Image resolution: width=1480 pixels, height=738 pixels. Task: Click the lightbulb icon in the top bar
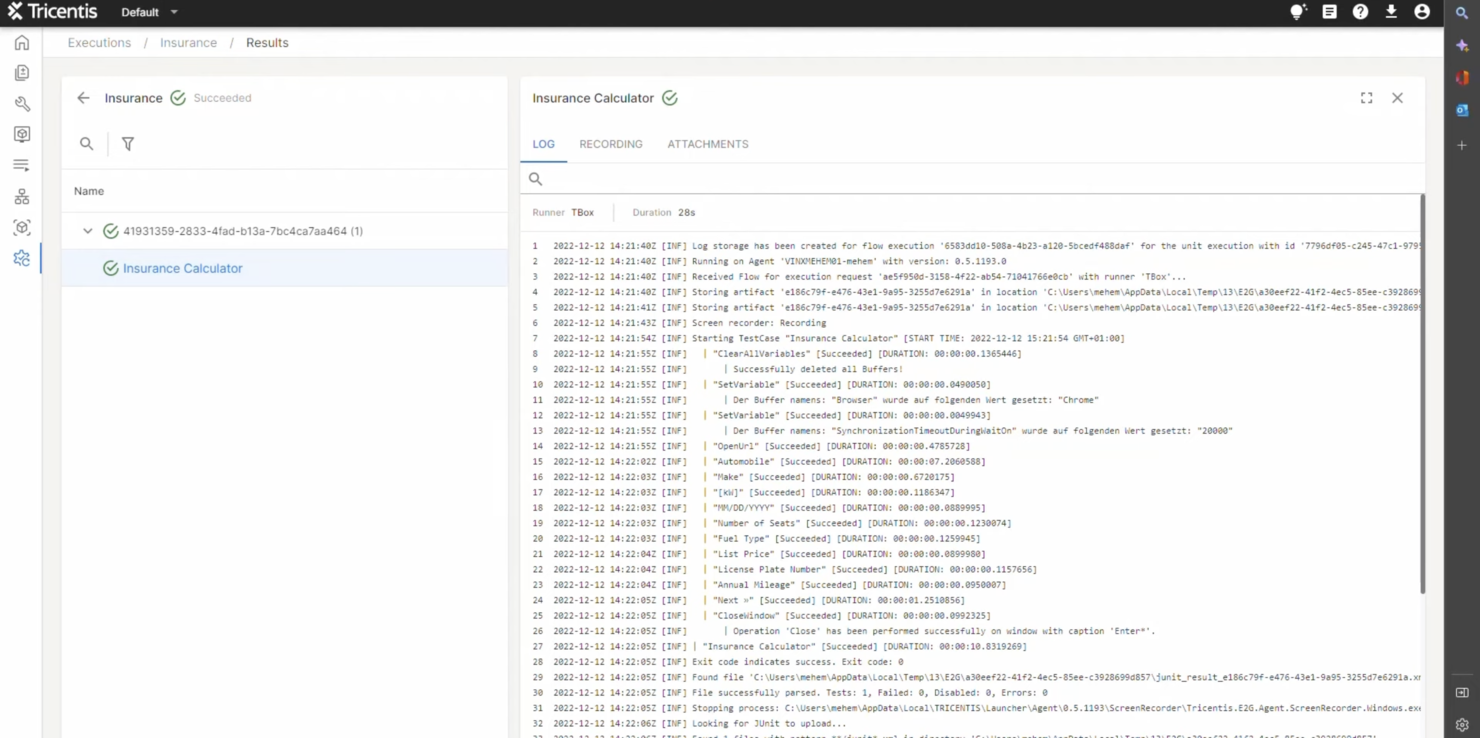tap(1296, 12)
